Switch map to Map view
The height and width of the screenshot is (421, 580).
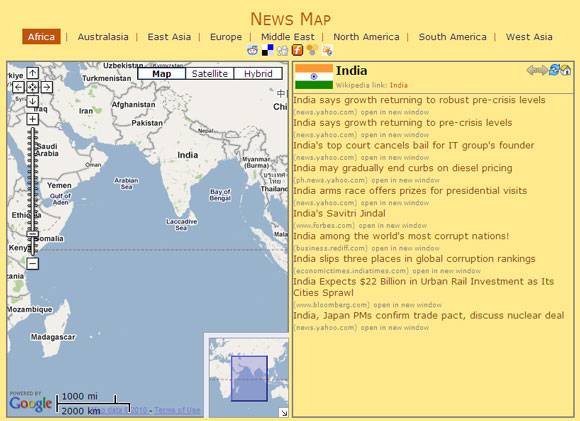pos(162,74)
